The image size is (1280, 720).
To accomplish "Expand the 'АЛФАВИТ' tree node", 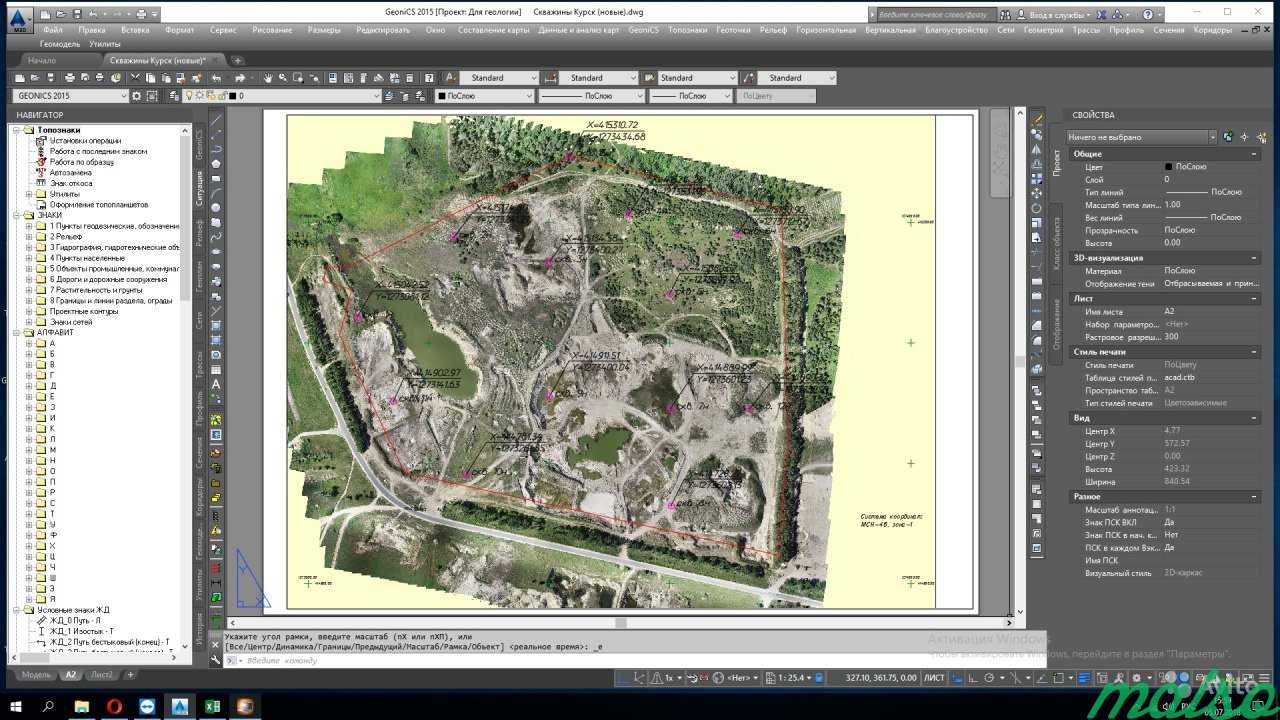I will (18, 332).
